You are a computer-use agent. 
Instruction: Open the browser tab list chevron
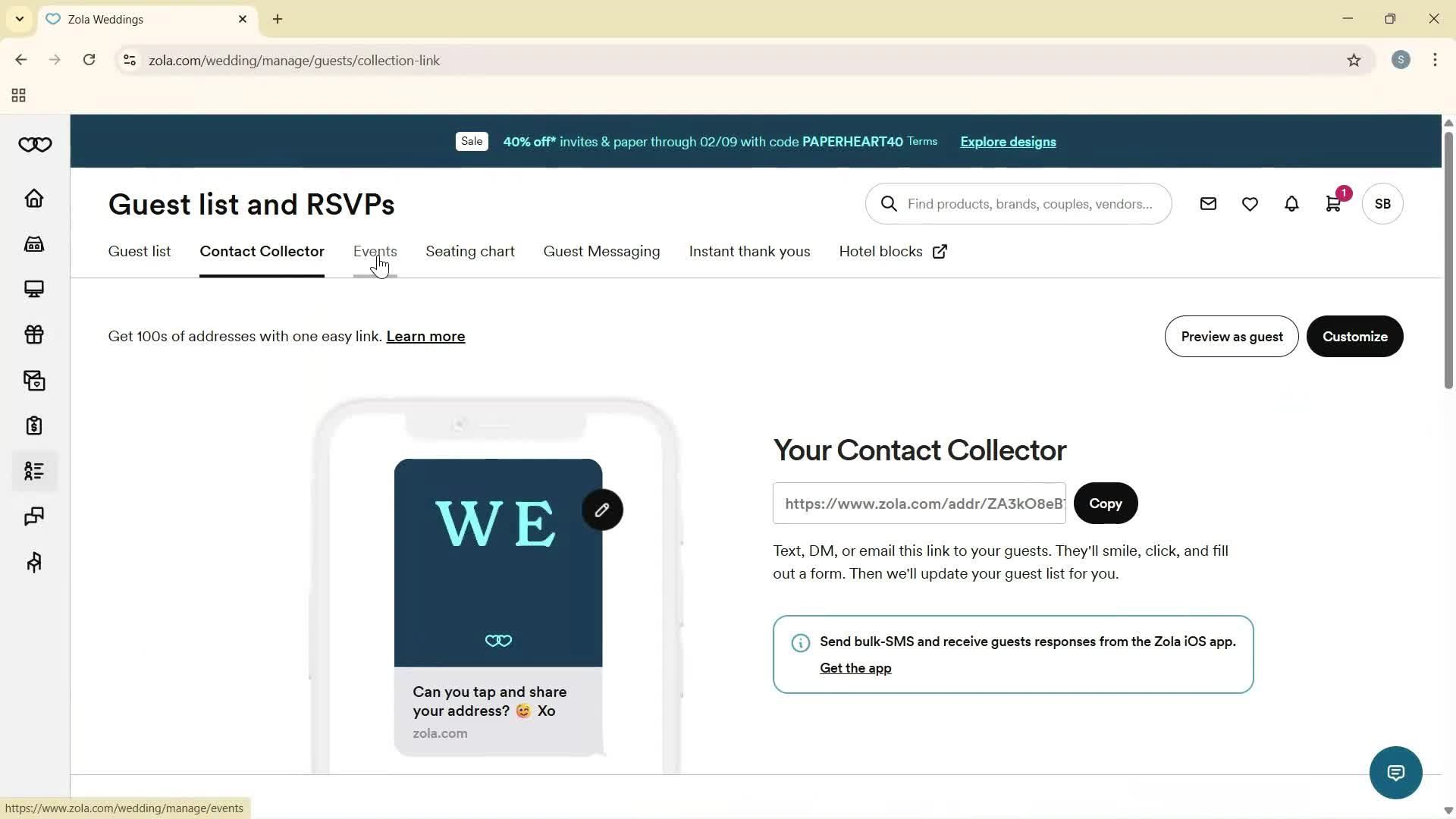(x=19, y=19)
